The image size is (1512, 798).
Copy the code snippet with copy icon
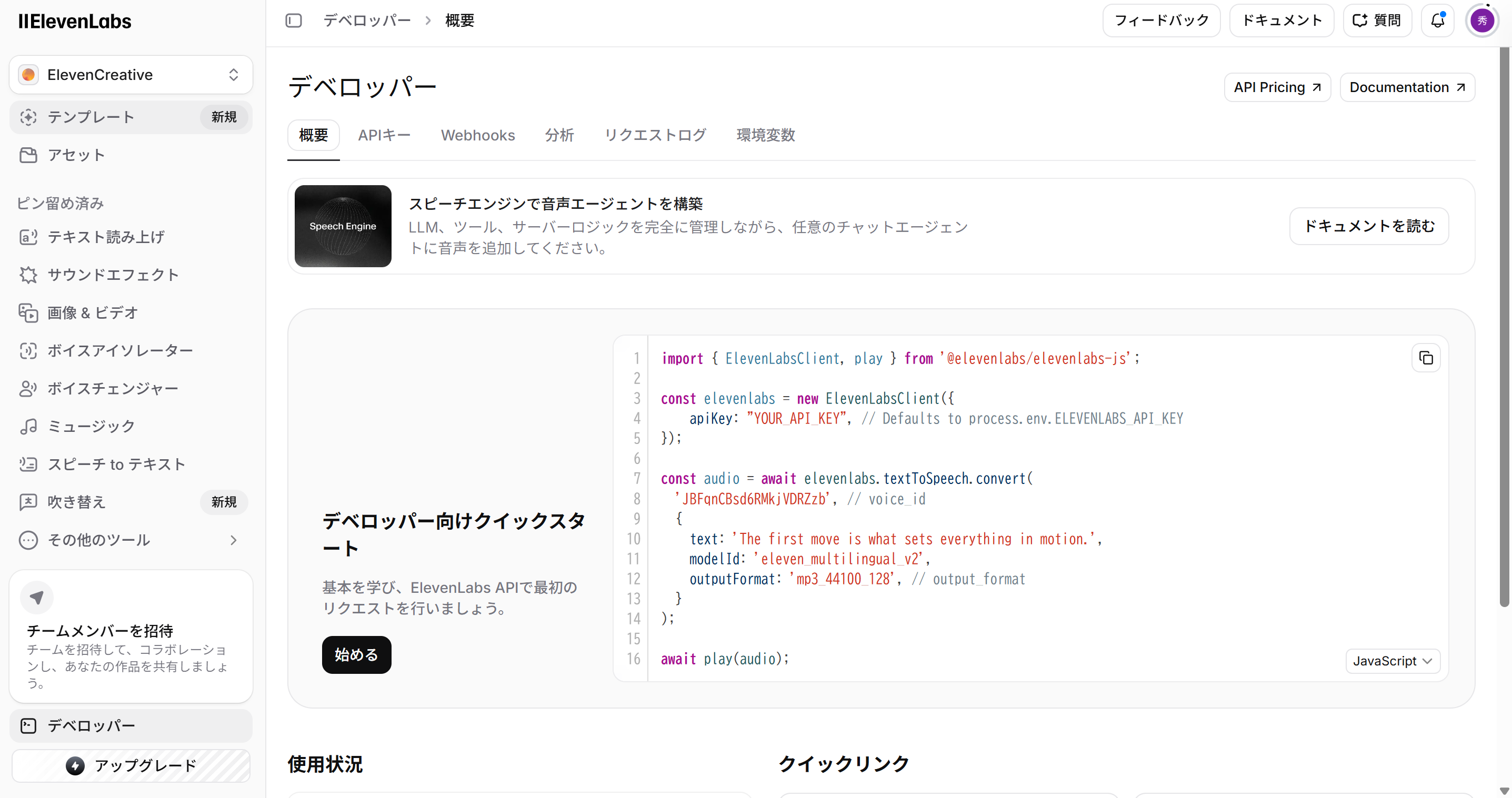[1426, 358]
